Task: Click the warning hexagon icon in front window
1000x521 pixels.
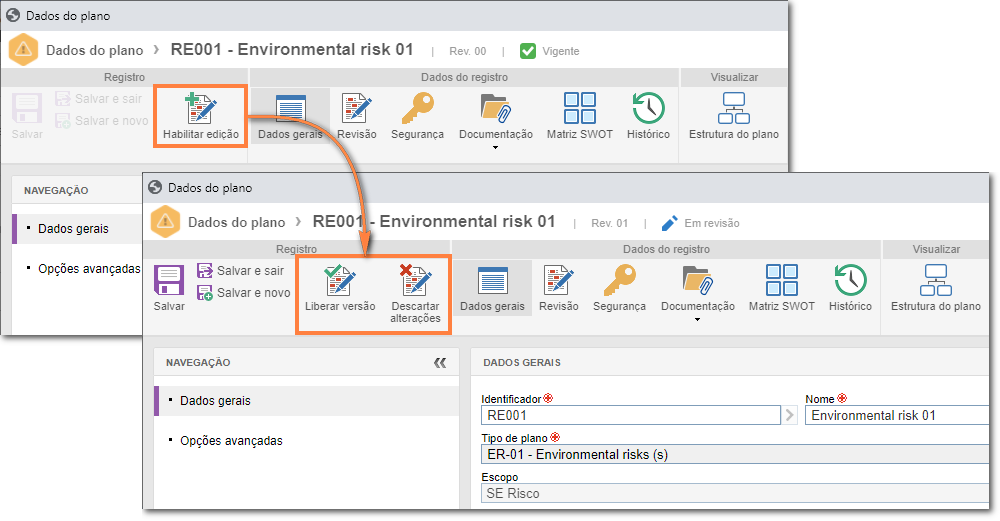Action: [165, 221]
